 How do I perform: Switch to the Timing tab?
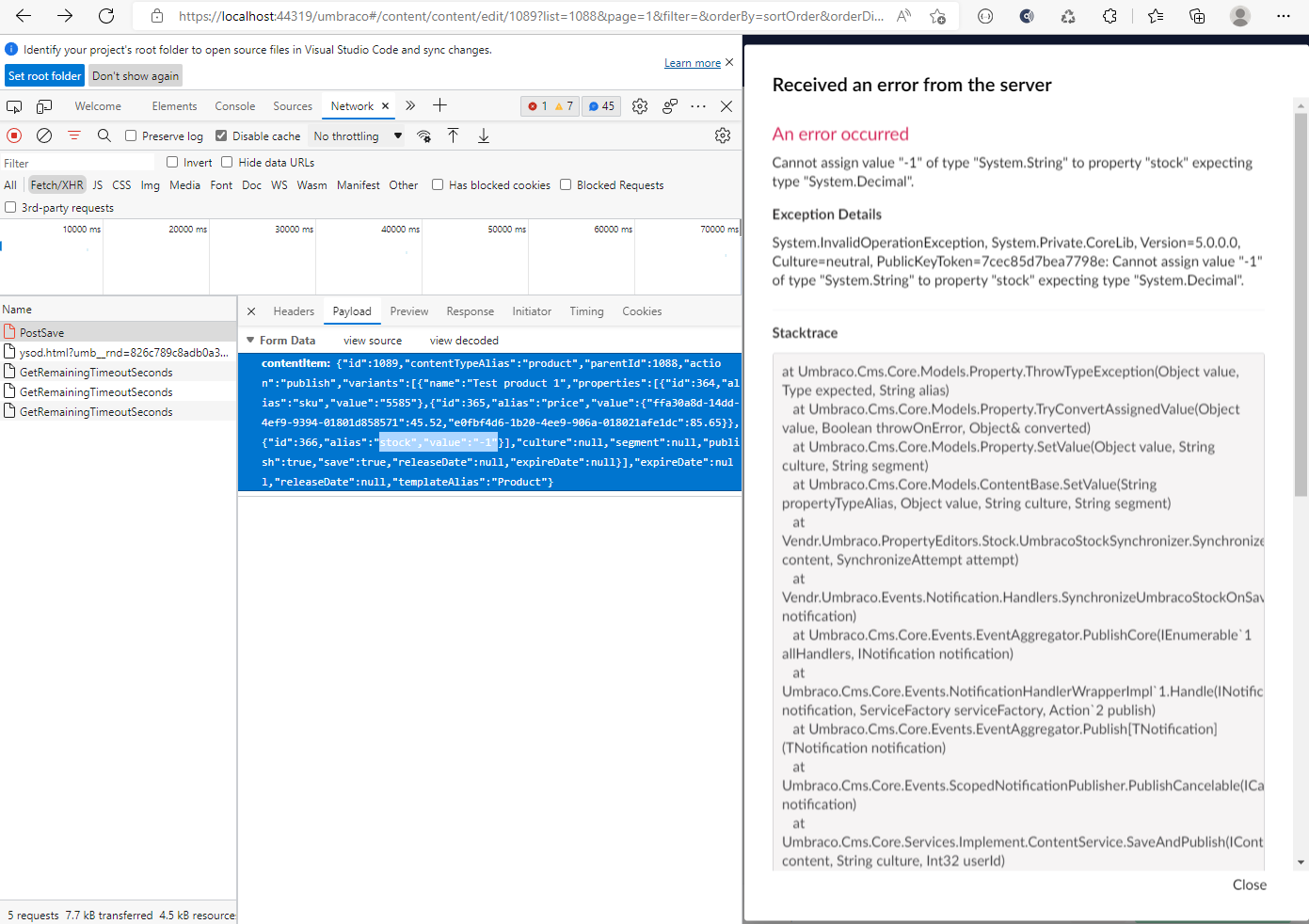(x=586, y=311)
